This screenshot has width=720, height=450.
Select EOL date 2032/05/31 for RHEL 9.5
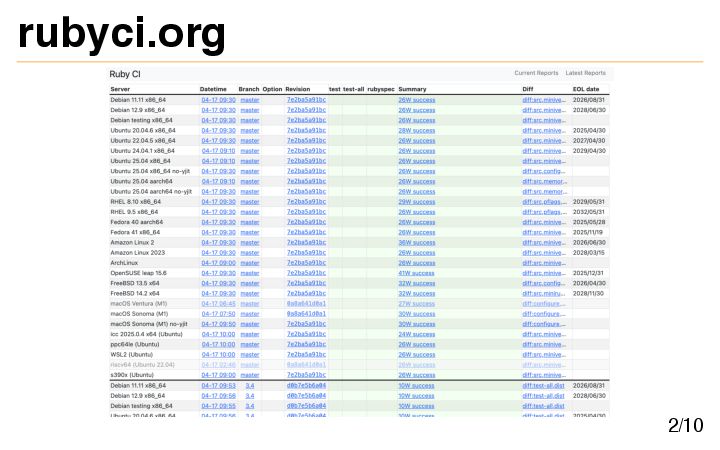pyautogui.click(x=589, y=212)
